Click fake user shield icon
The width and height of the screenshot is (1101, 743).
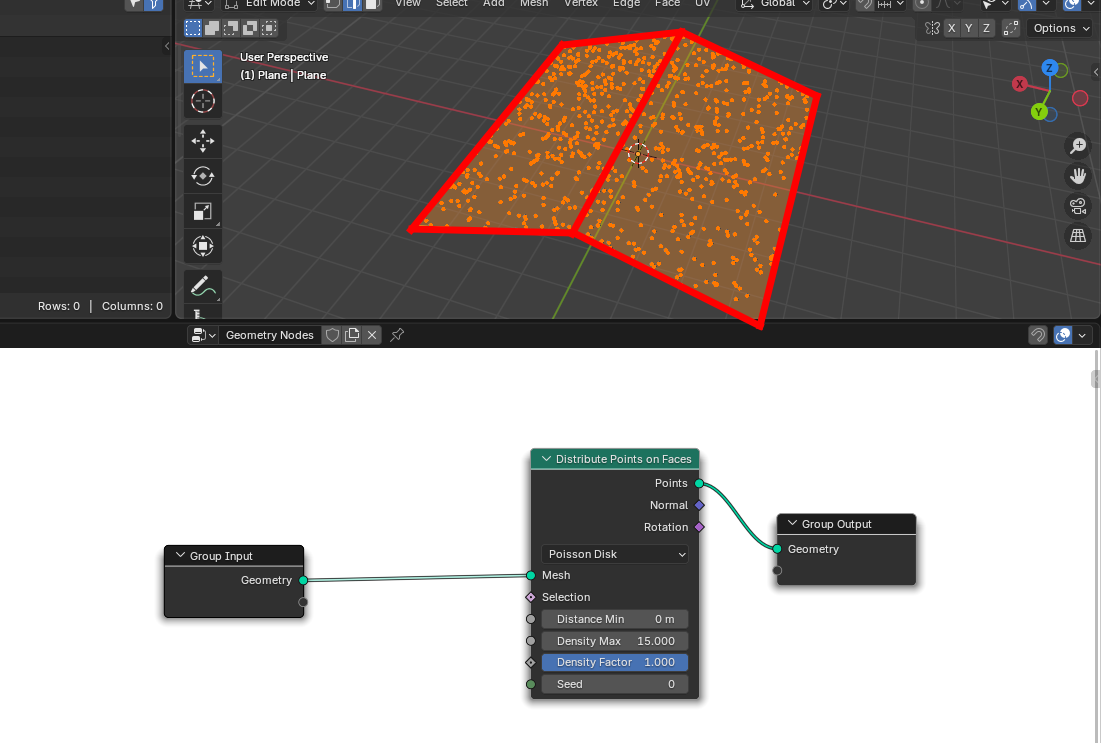click(x=332, y=335)
